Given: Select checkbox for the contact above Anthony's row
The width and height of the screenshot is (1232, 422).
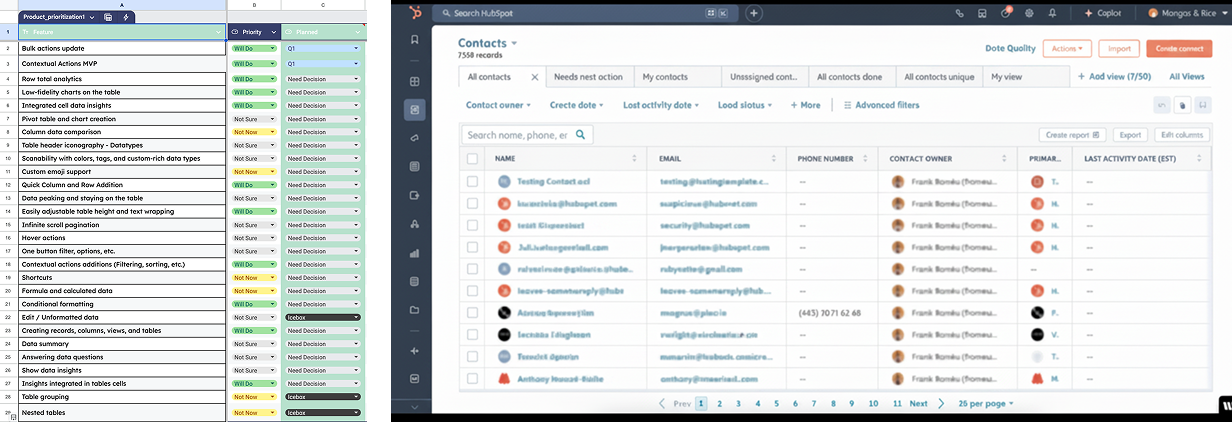Looking at the screenshot, I should point(472,356).
